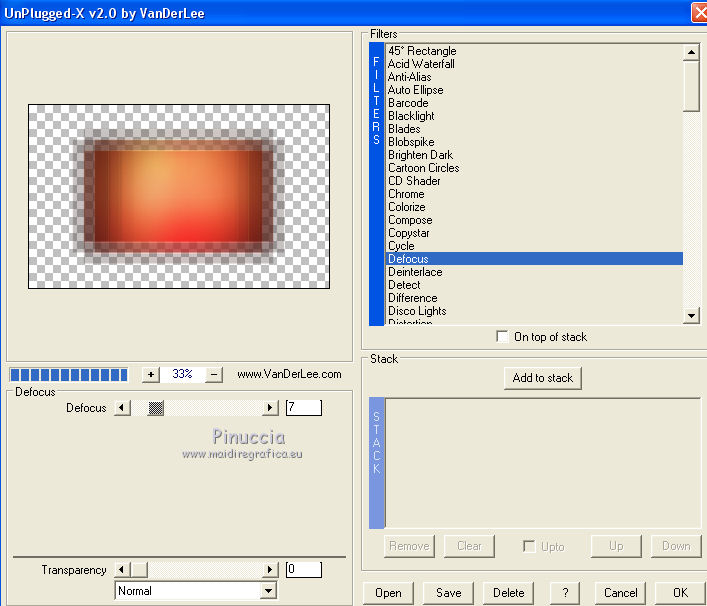Select the Detect filter
707x606 pixels.
tap(534, 285)
